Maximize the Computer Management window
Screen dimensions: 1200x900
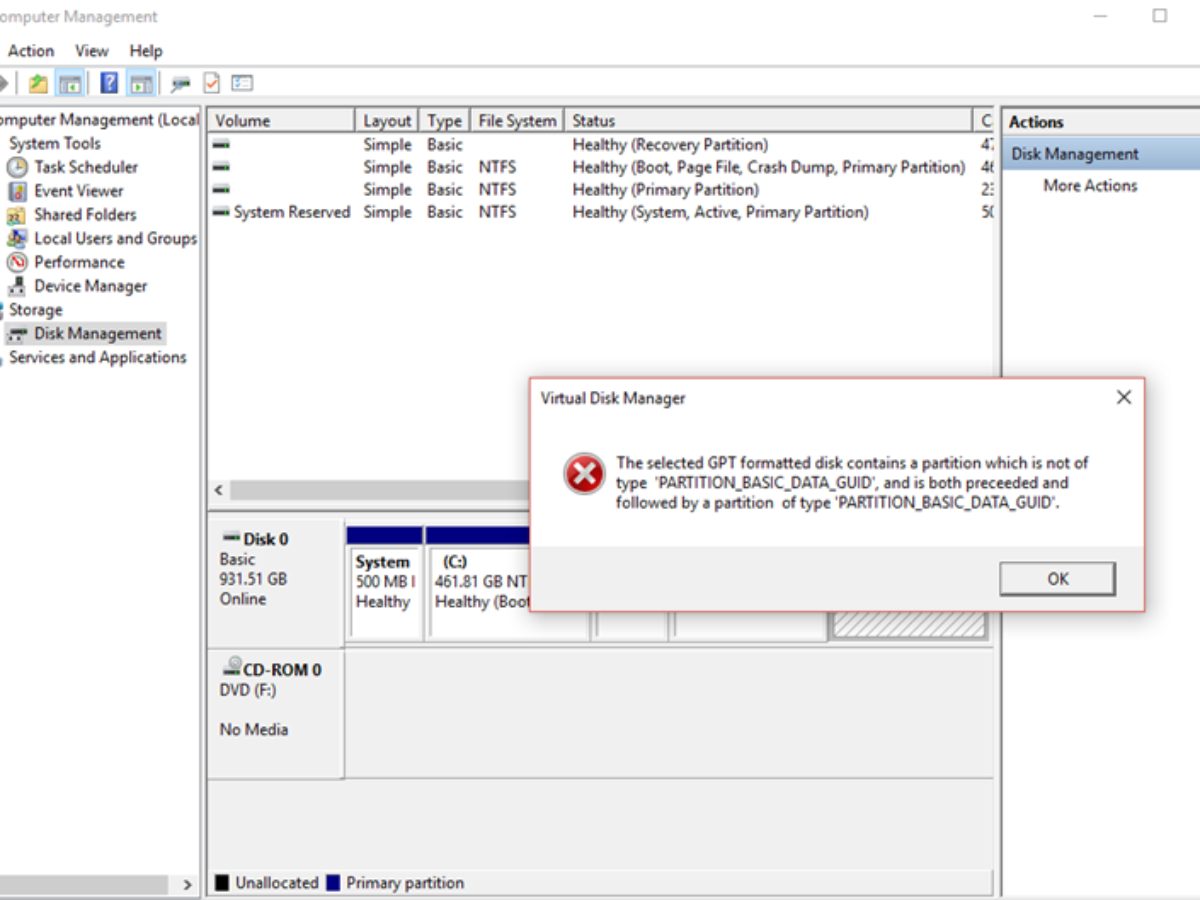[1160, 15]
